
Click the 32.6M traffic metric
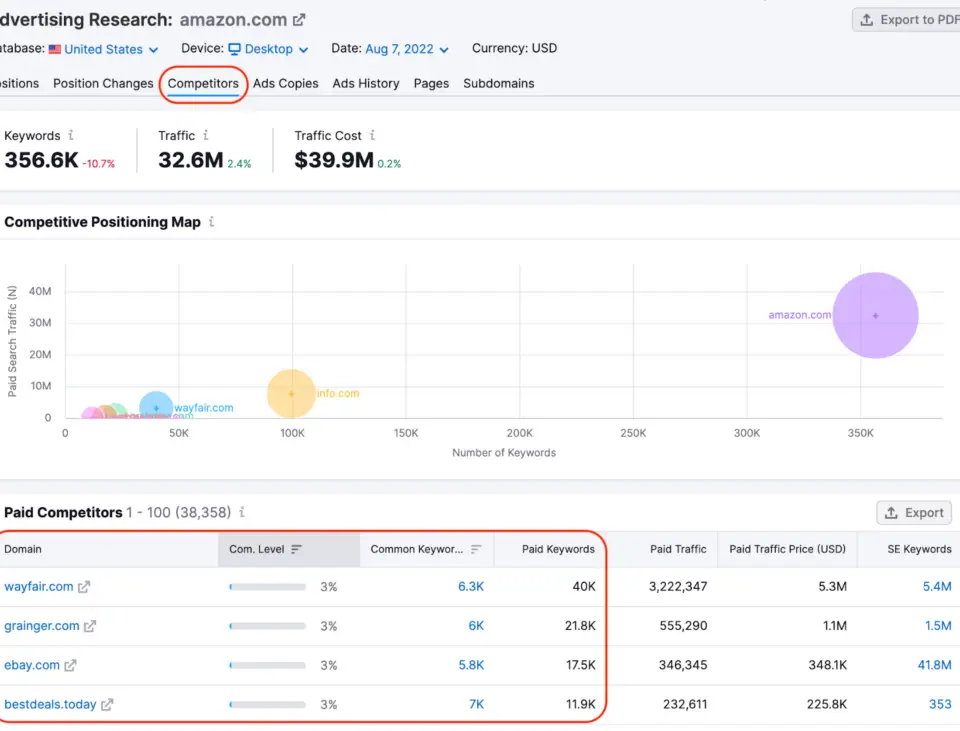[190, 160]
